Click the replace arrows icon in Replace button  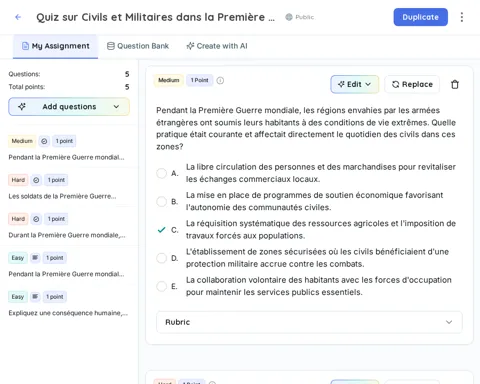395,84
